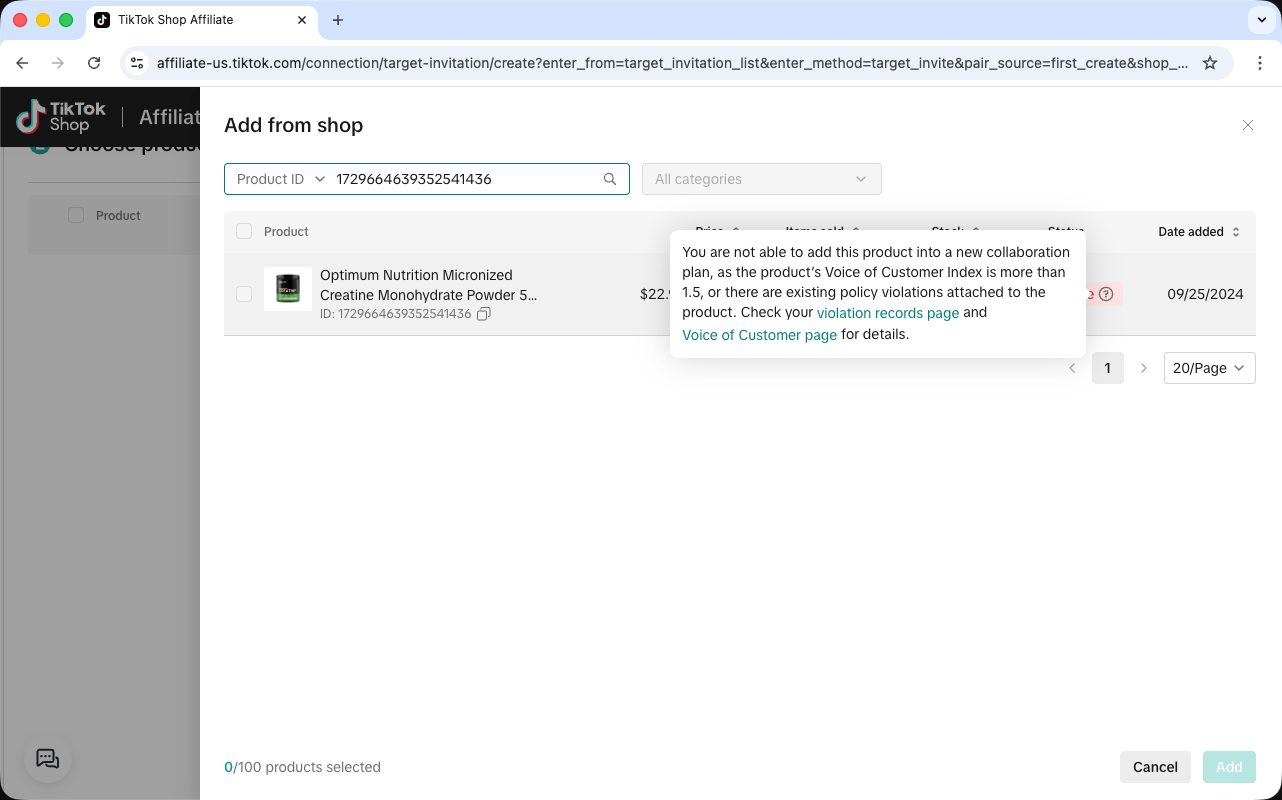The width and height of the screenshot is (1282, 800).
Task: Close the Add from shop panel
Action: point(1248,125)
